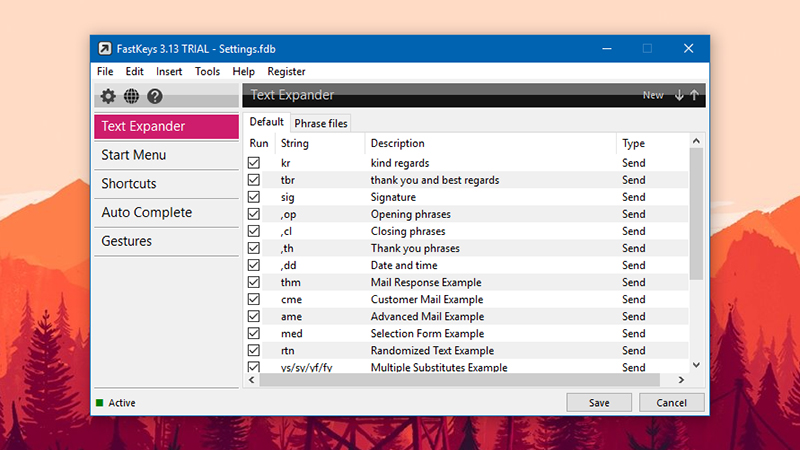Click the green Active status indicator
The height and width of the screenshot is (450, 800).
99,403
